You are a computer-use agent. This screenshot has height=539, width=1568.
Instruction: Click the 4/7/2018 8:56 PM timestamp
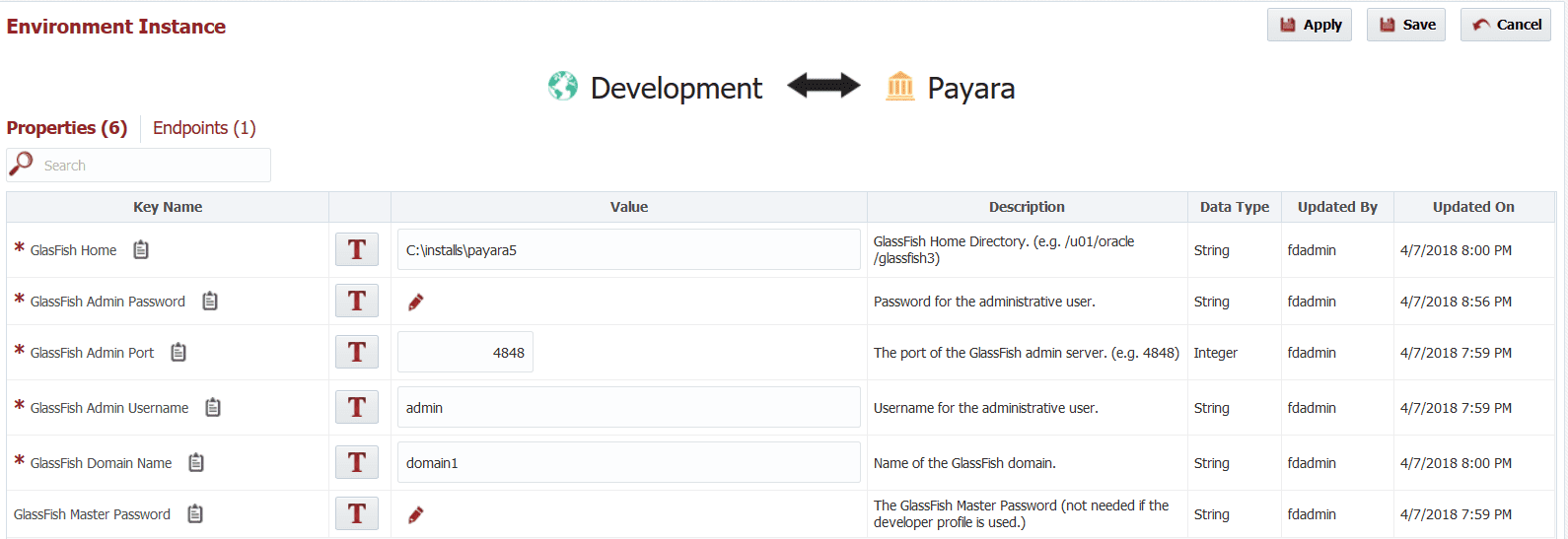point(1456,302)
